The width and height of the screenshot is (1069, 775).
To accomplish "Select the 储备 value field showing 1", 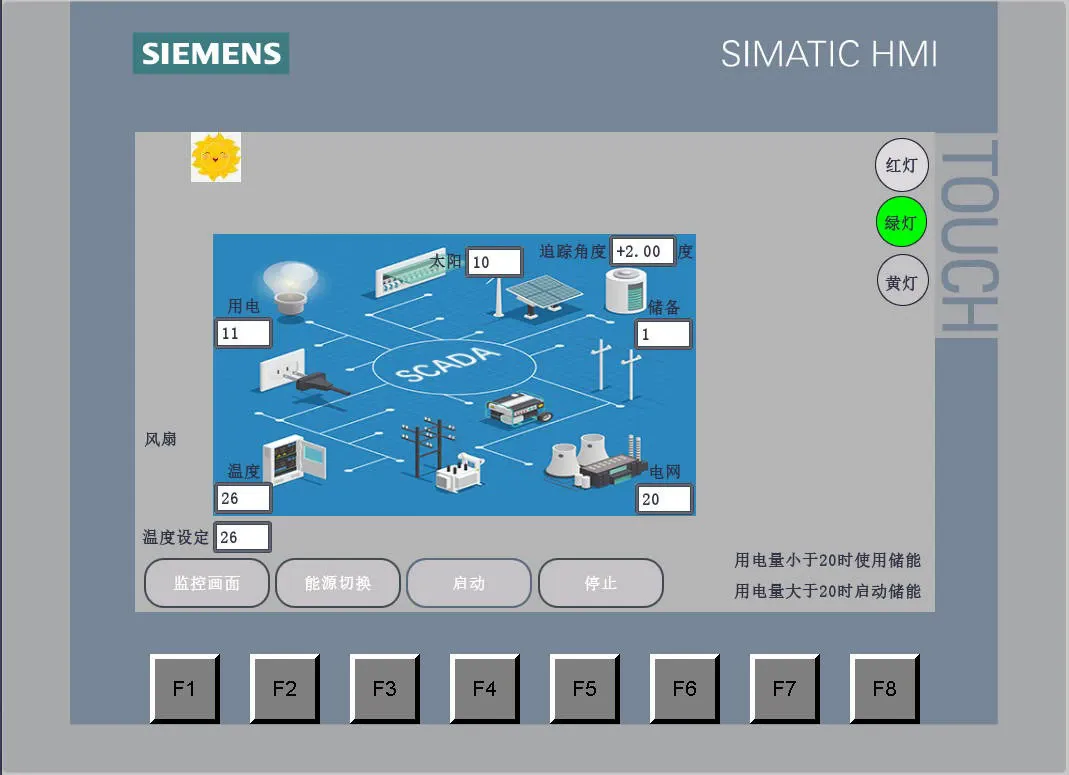I will tap(663, 334).
